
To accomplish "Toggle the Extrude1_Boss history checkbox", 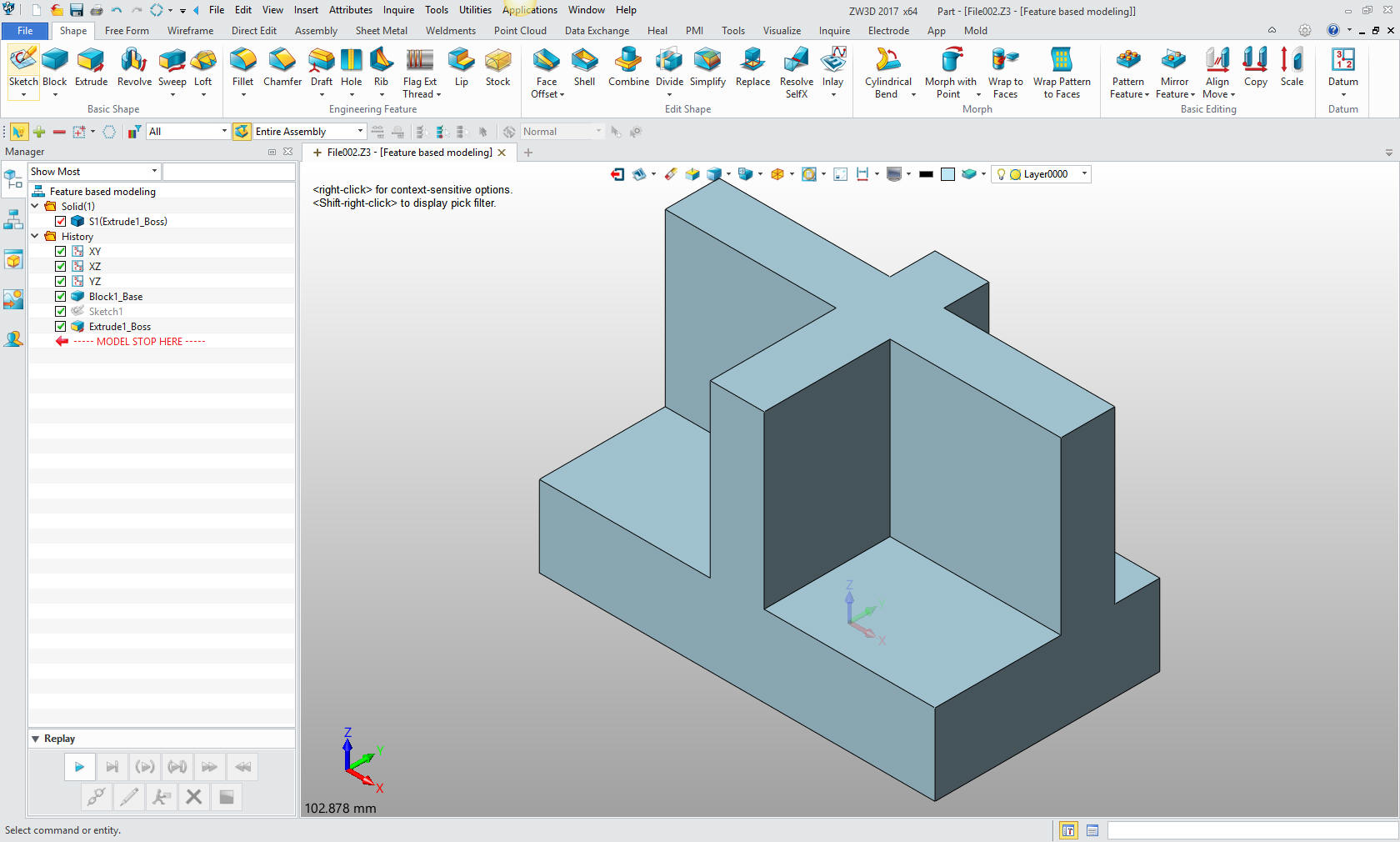I will (x=61, y=327).
